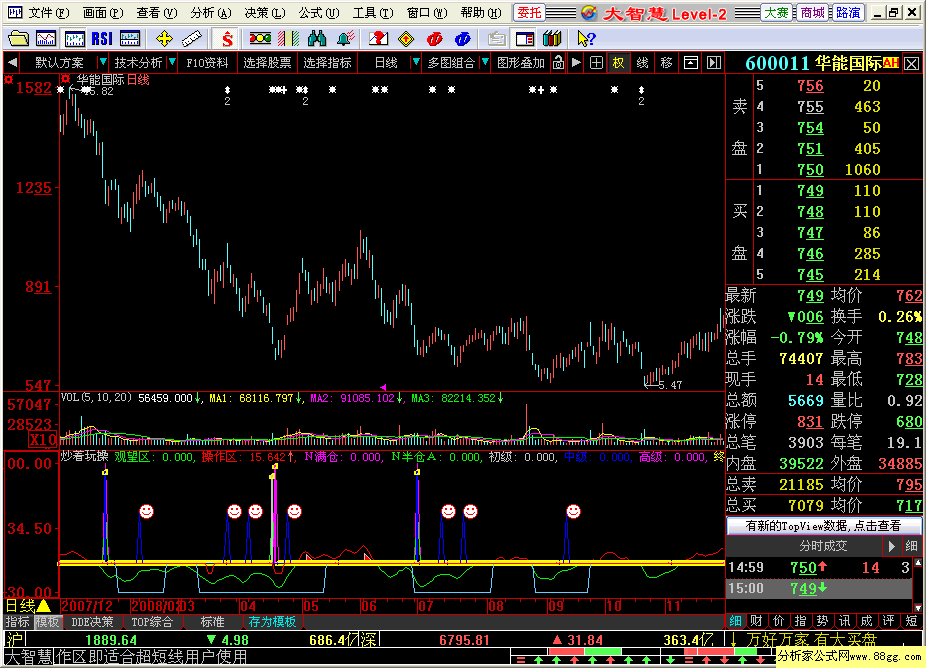Select the ruler measurement tool
926x668 pixels.
pyautogui.click(x=191, y=39)
